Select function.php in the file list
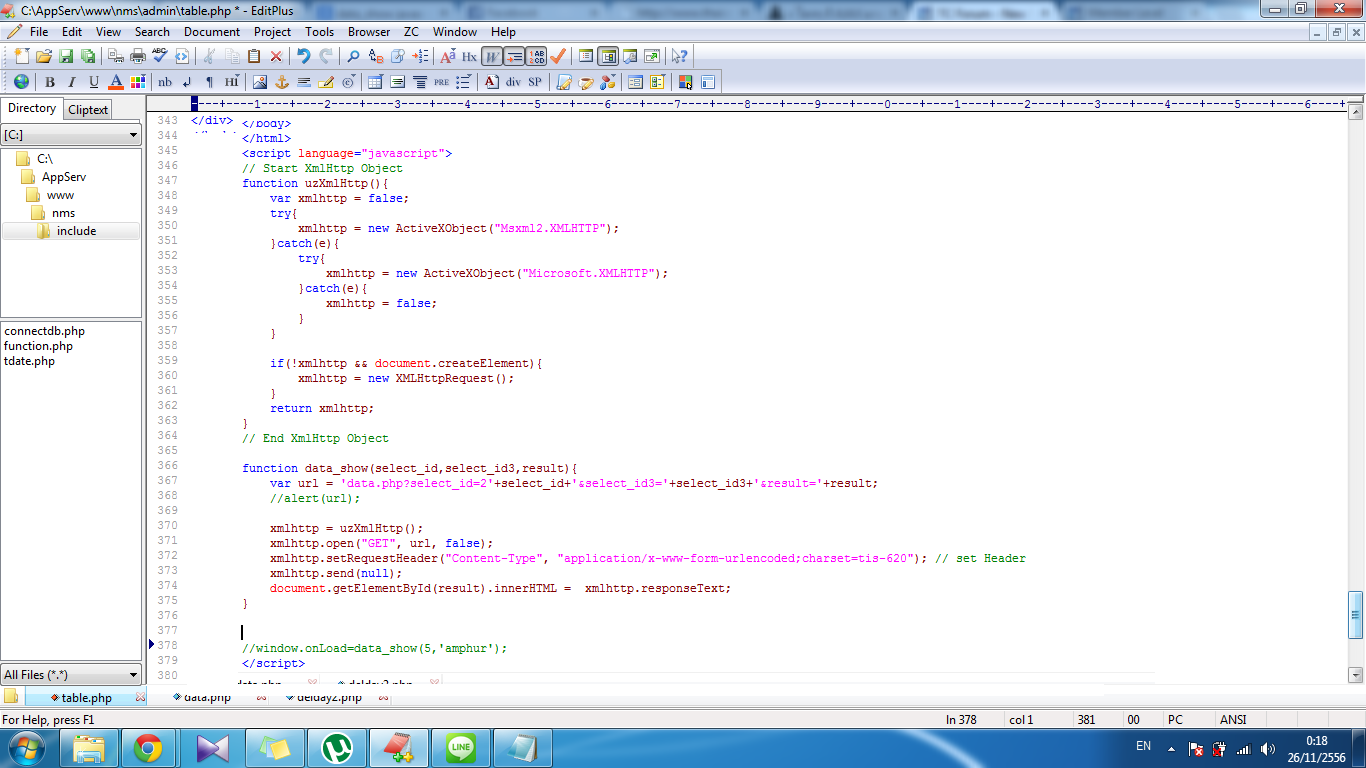 [38, 346]
